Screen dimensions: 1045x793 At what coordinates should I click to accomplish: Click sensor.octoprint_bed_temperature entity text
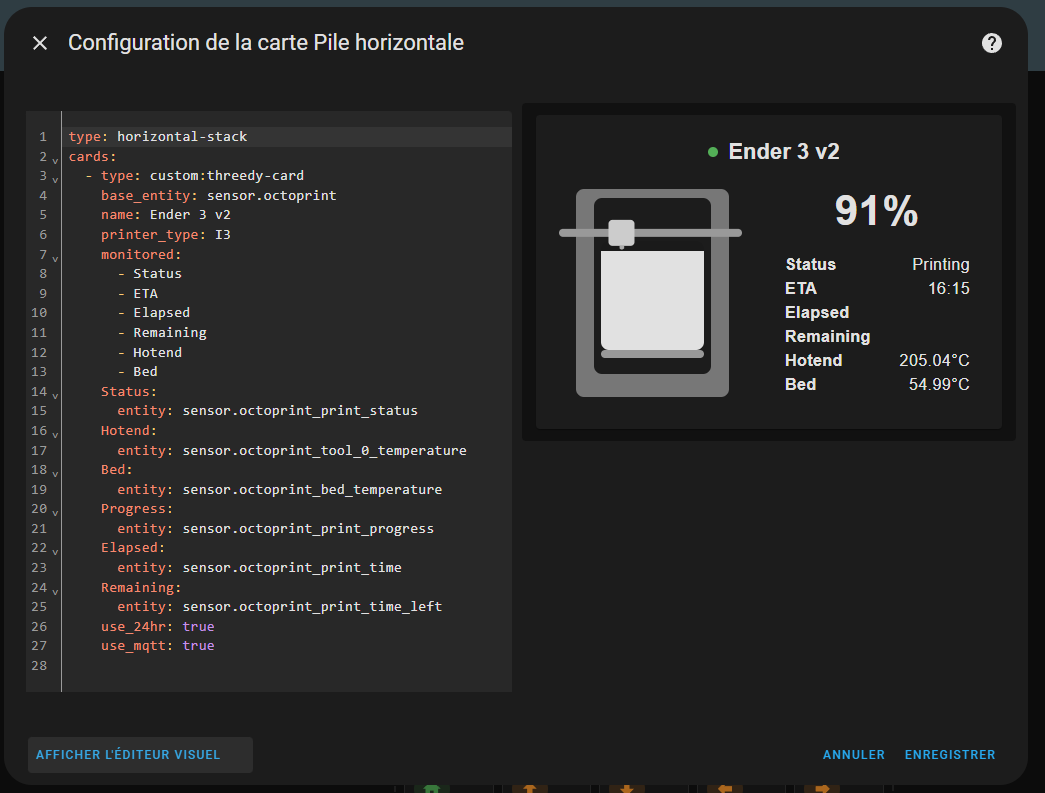coord(313,489)
